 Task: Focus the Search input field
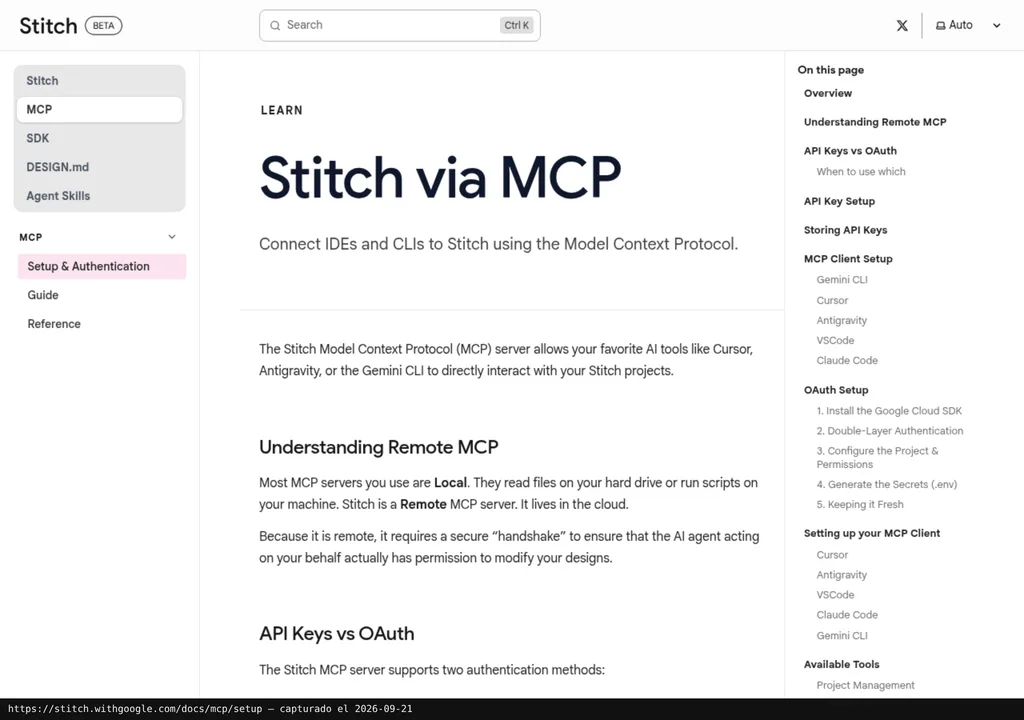click(x=400, y=25)
